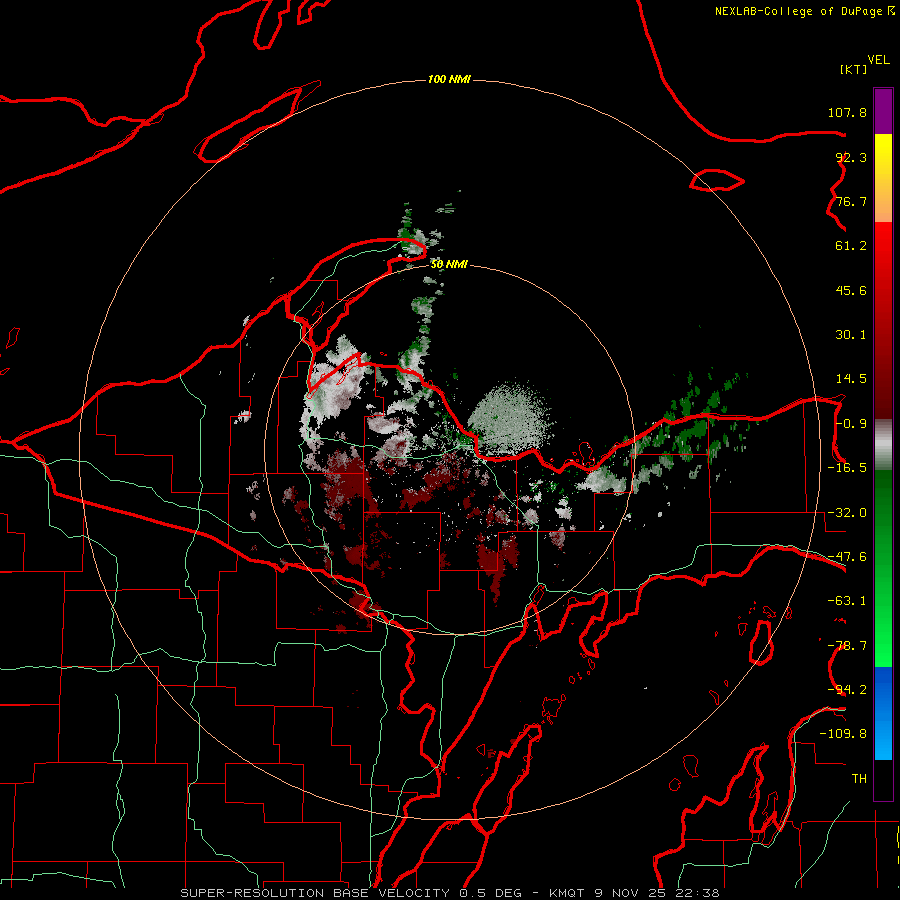Click the Super-Resolution Base Velocity KMQT caption
The width and height of the screenshot is (900, 900).
click(x=450, y=893)
